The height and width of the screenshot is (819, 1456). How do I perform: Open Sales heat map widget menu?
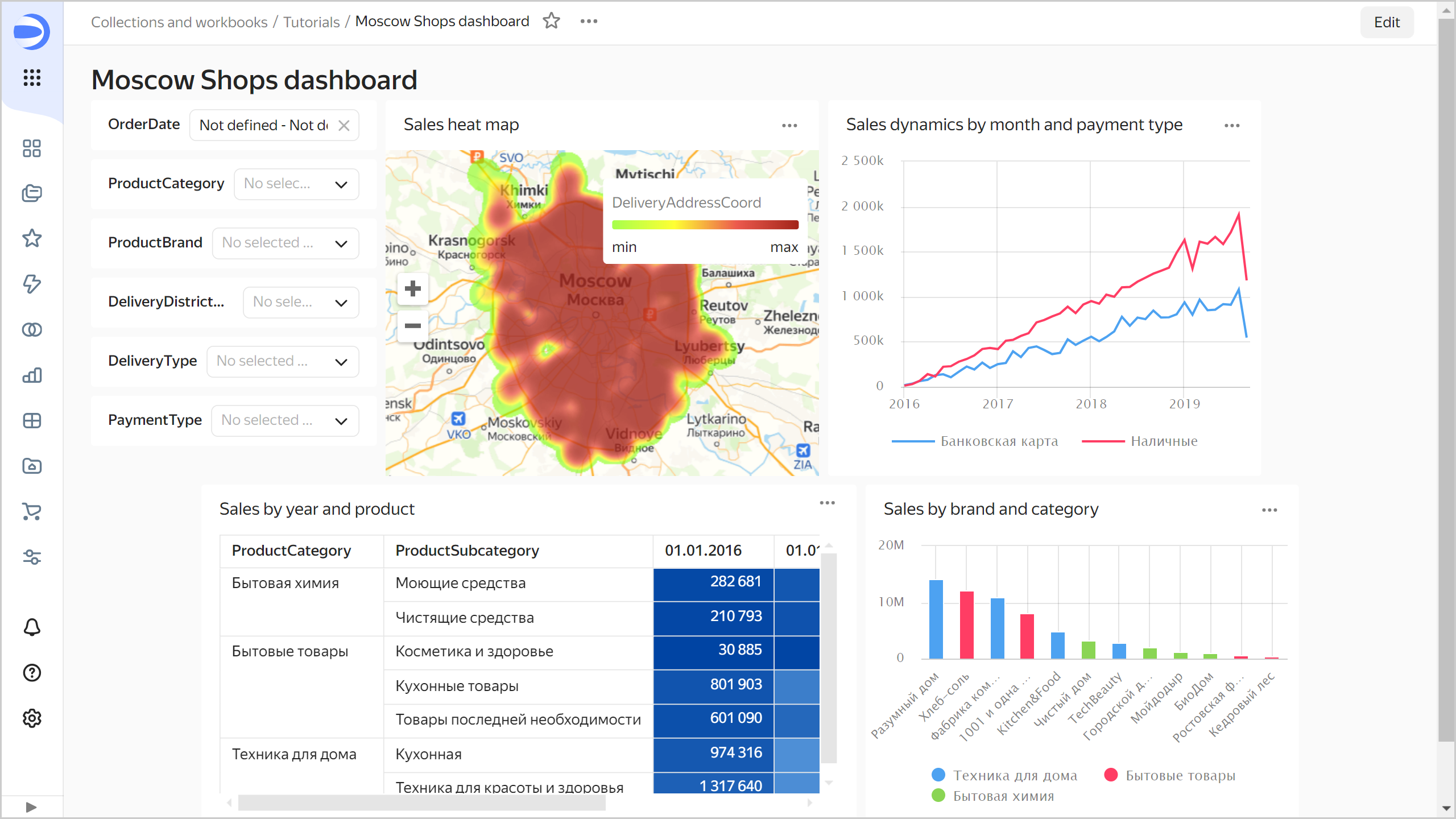789,126
